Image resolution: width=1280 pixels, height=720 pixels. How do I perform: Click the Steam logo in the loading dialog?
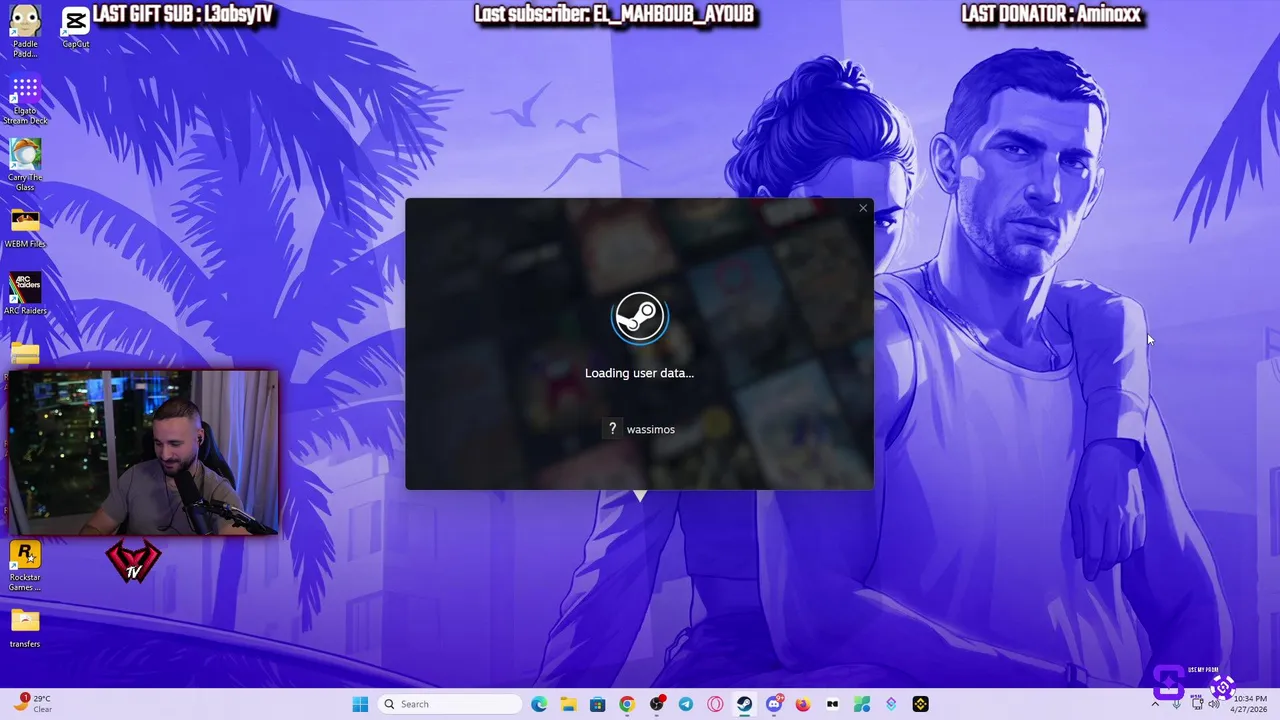click(x=640, y=318)
